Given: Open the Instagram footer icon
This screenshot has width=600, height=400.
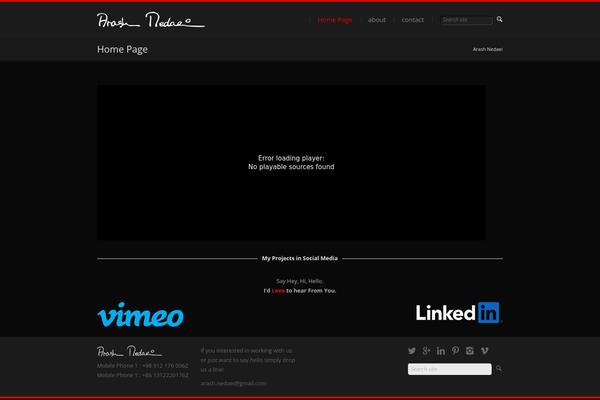Looking at the screenshot, I should [x=470, y=351].
